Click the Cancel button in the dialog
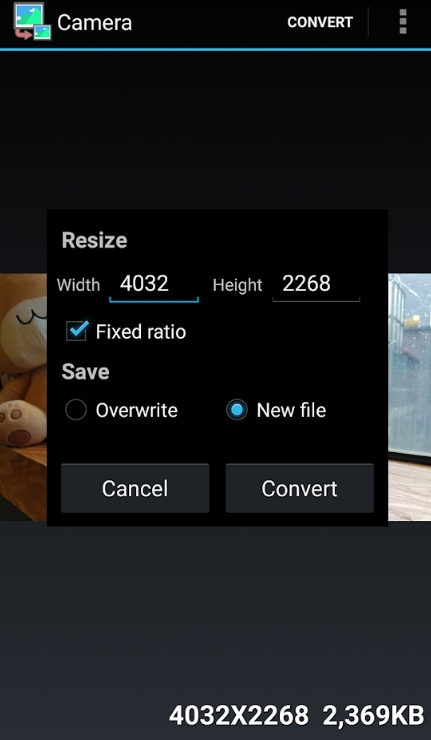This screenshot has width=431, height=740. pyautogui.click(x=135, y=488)
